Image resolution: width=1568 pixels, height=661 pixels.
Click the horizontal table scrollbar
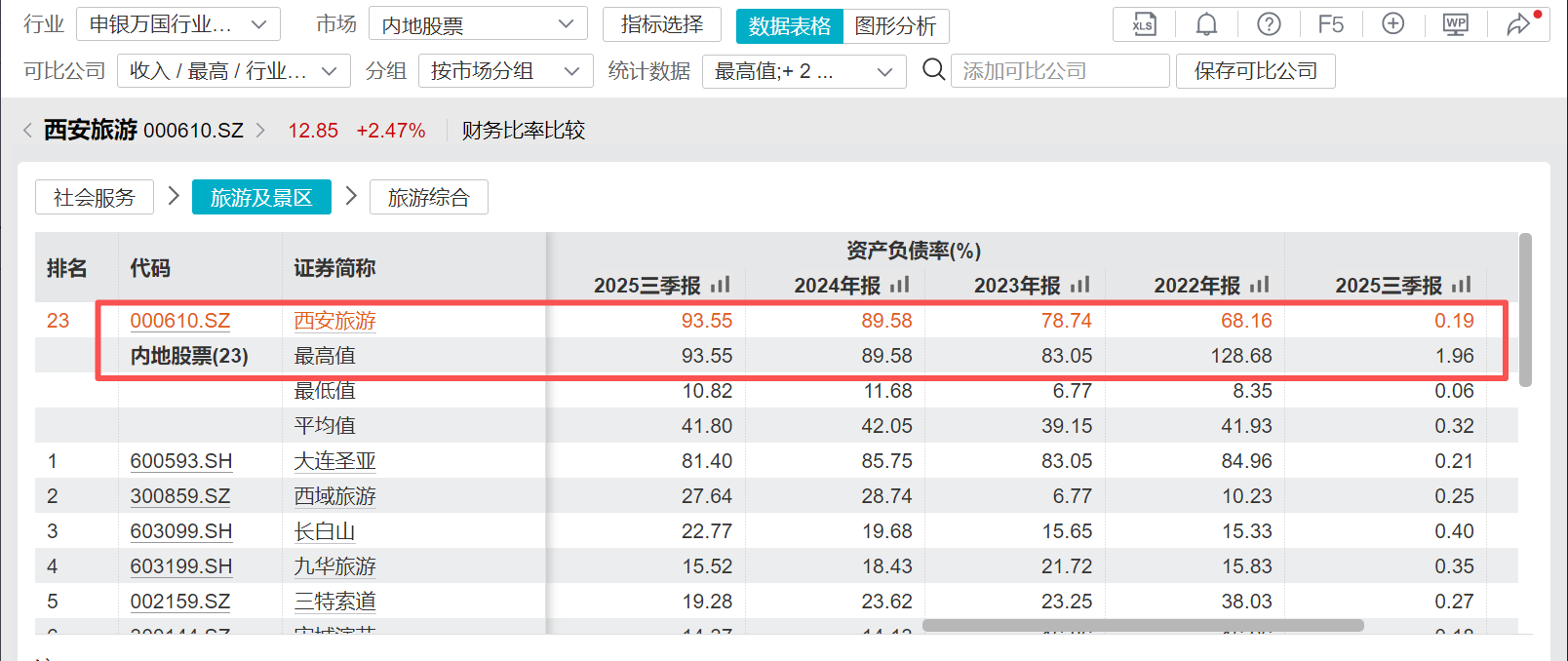click(x=1142, y=625)
